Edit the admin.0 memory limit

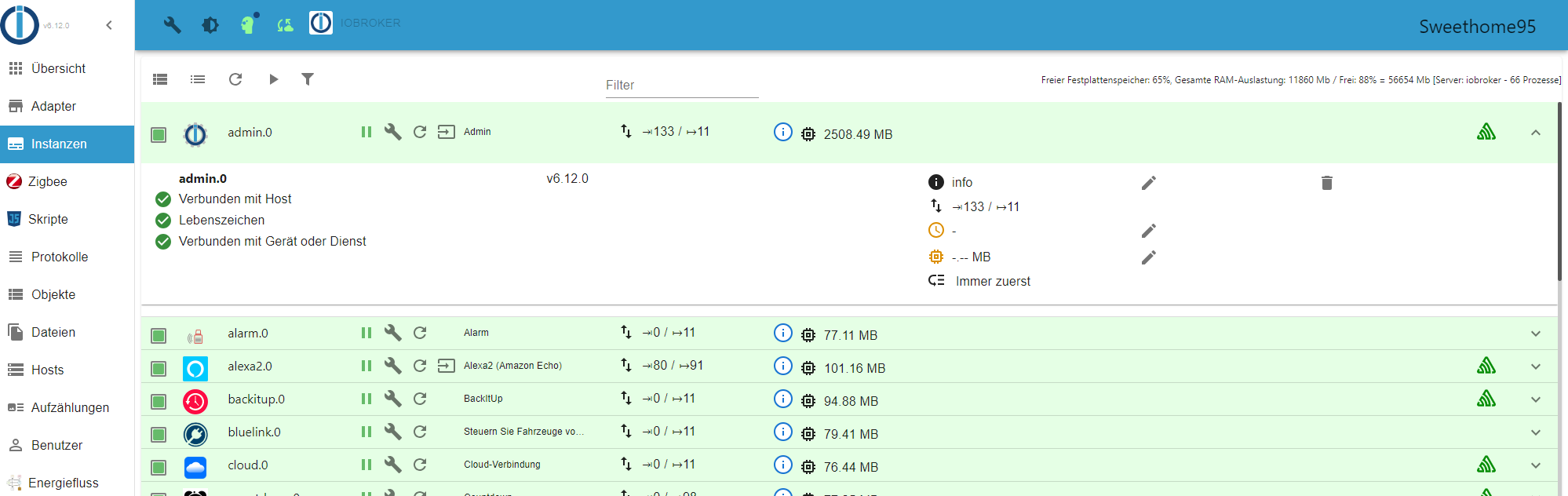(x=1149, y=257)
